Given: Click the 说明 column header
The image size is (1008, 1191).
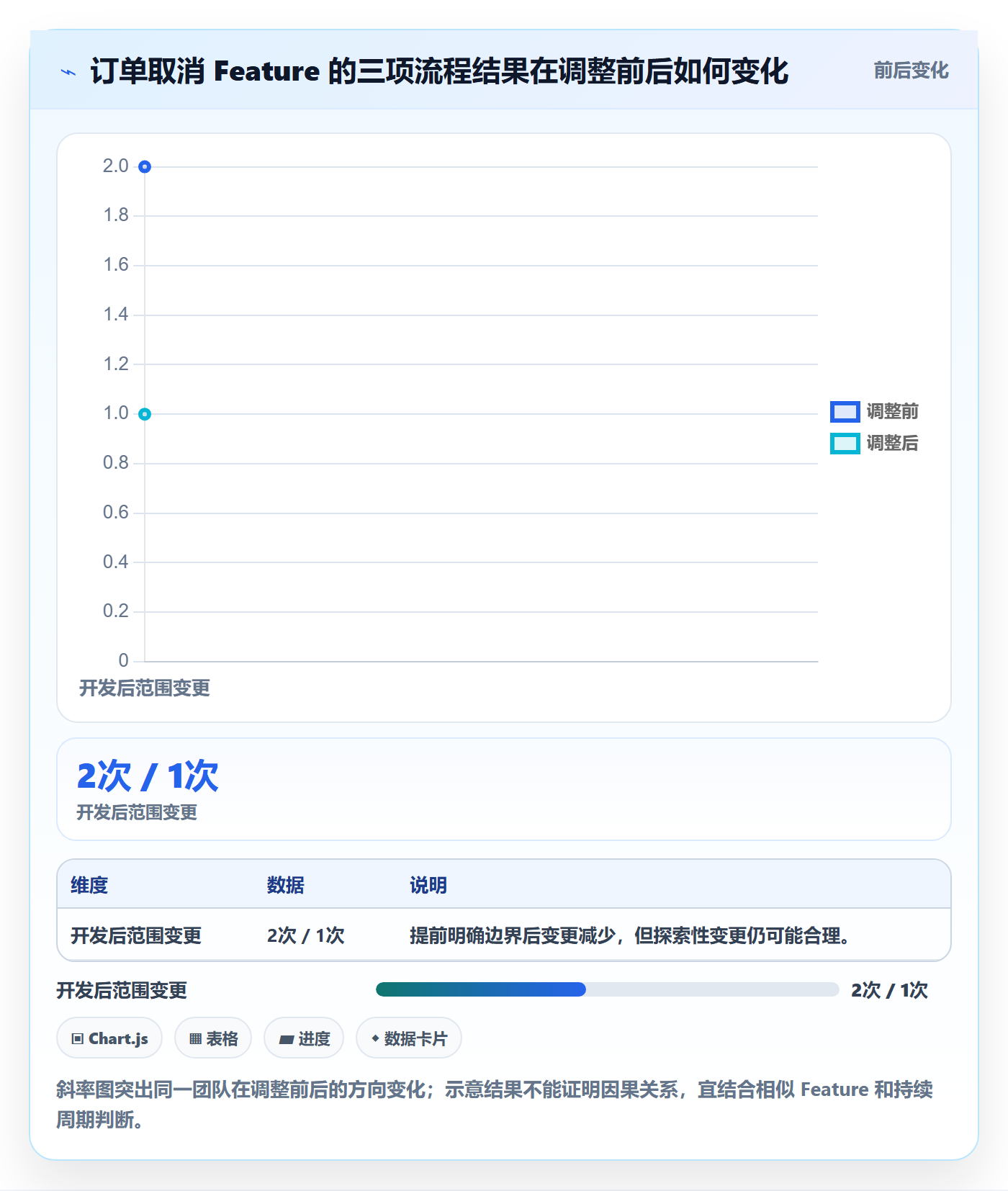Looking at the screenshot, I should (x=428, y=885).
